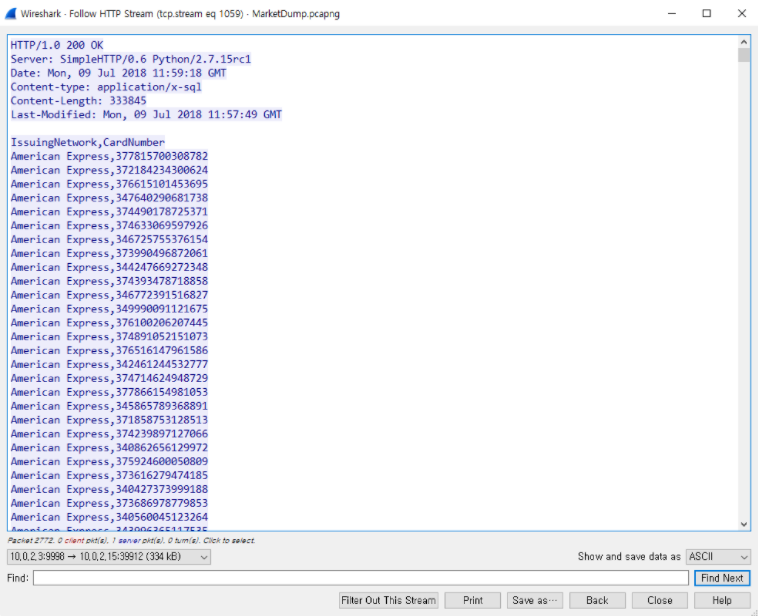Click row American Express,375924600050809
The image size is (758, 616).
[109, 462]
